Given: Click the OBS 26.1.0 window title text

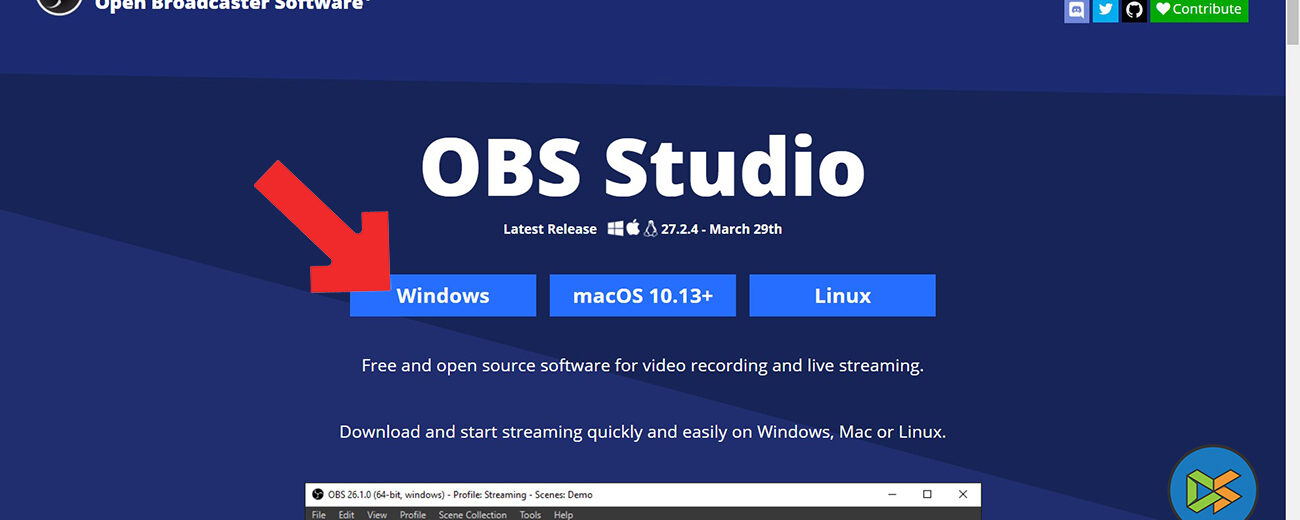Looking at the screenshot, I should pos(460,495).
